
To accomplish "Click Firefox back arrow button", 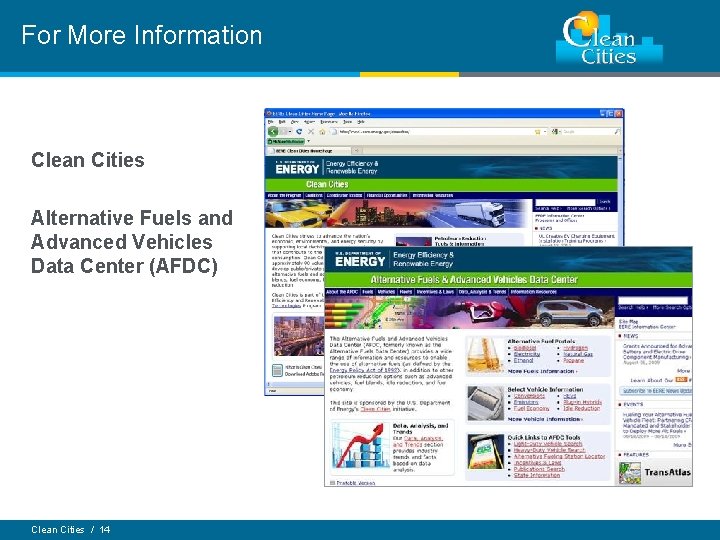I will [273, 131].
